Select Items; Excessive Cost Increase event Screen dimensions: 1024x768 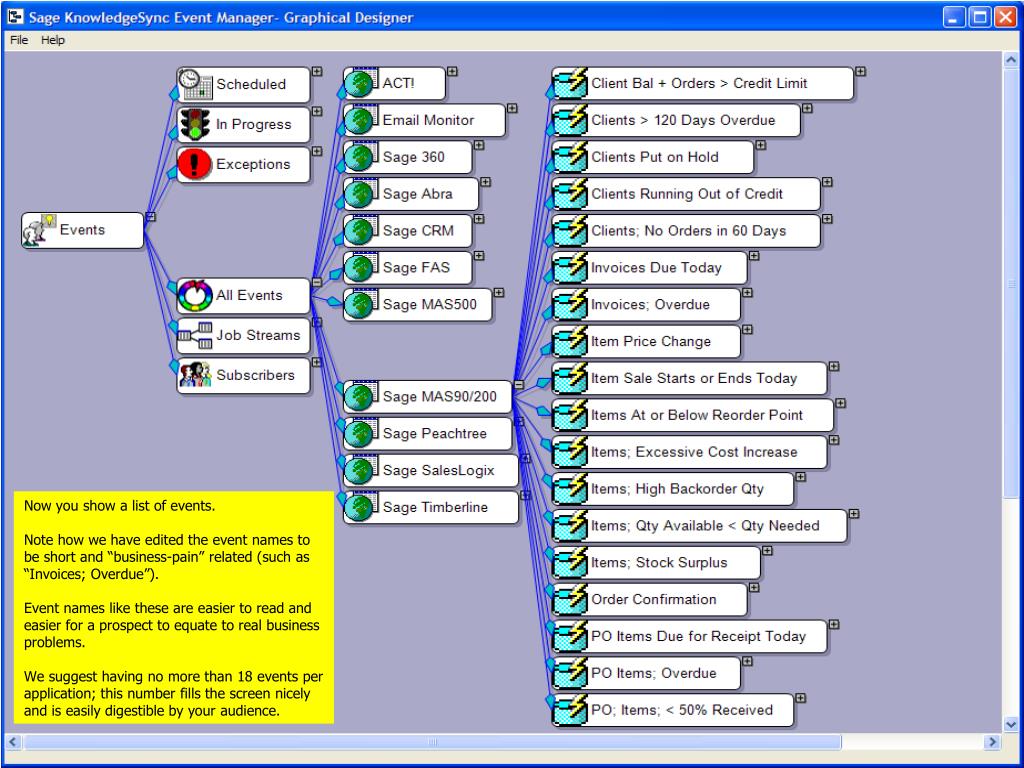click(690, 452)
